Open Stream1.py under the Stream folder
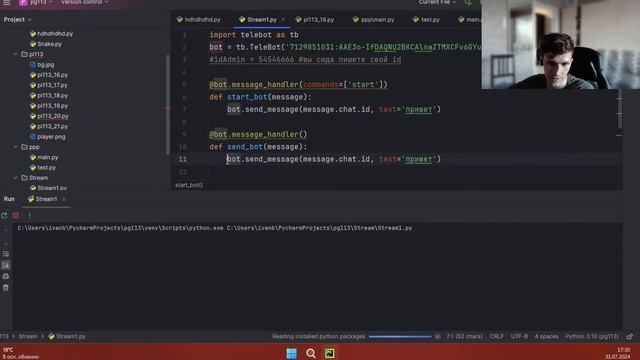This screenshot has width=640, height=360. (48, 188)
